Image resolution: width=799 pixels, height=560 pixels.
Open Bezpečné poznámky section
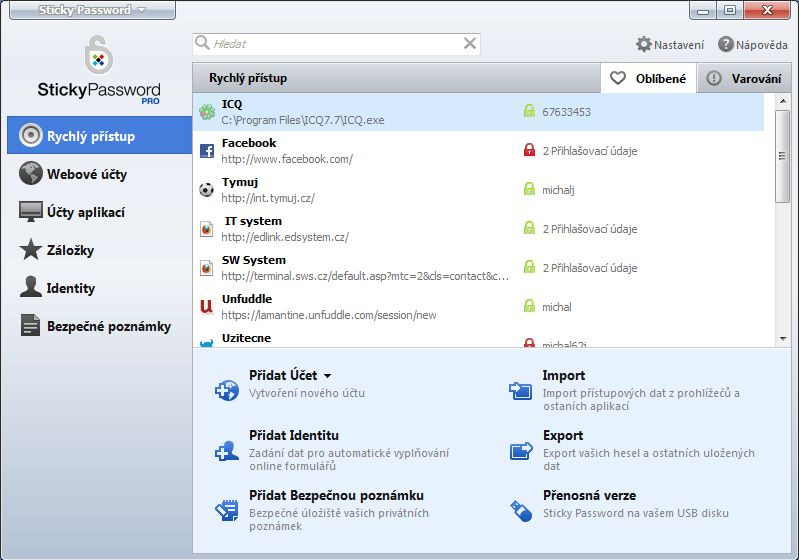point(99,326)
